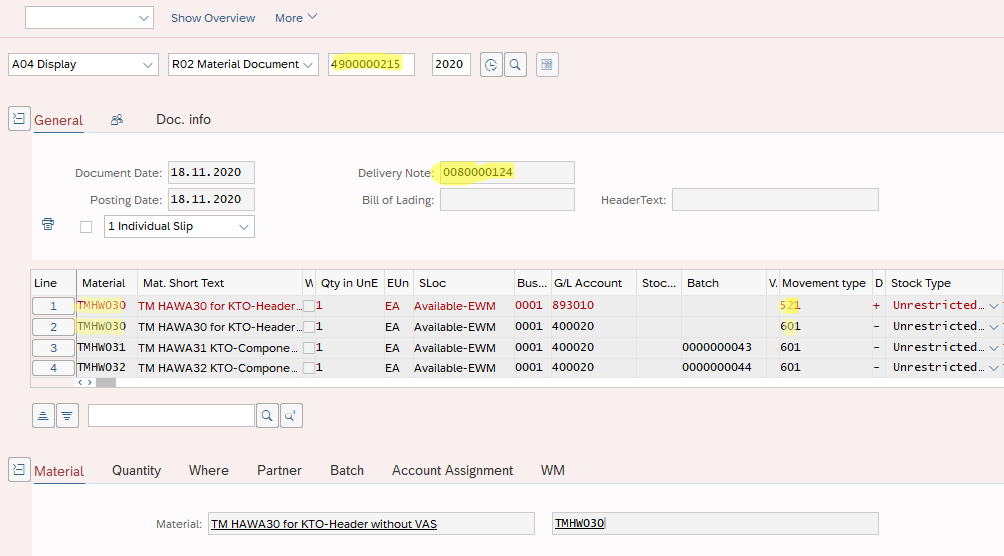Viewport: 1004px width, 556px height.
Task: Click the find next icon below items table
Action: point(291,416)
